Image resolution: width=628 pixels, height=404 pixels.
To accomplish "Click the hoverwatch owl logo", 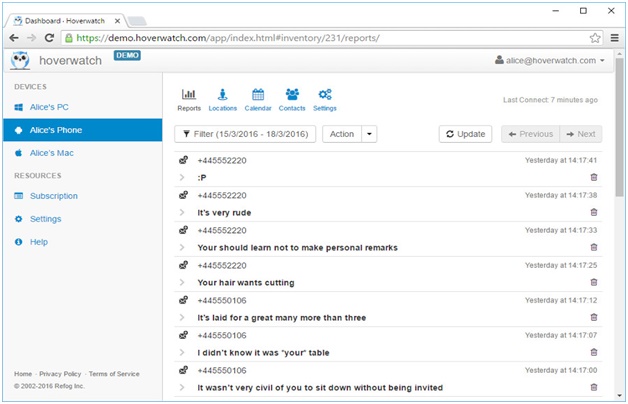I will point(20,60).
